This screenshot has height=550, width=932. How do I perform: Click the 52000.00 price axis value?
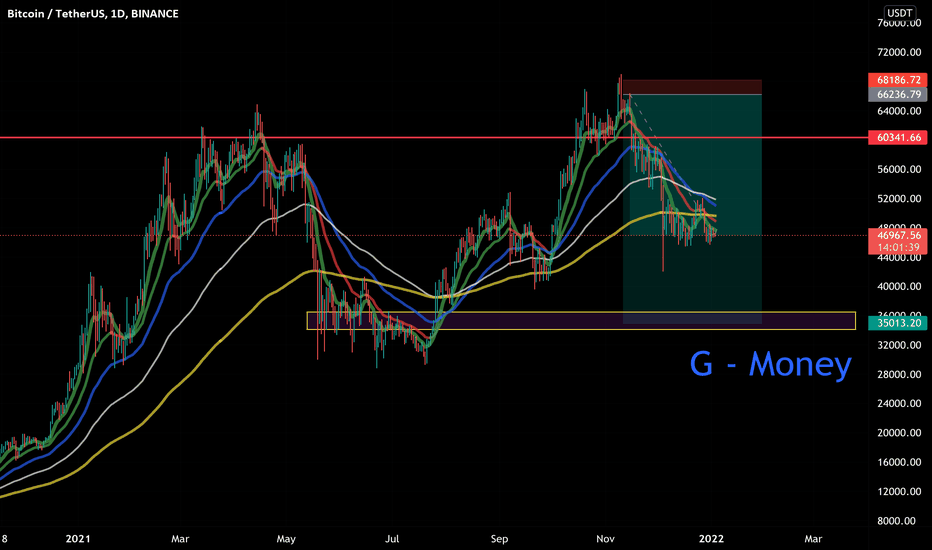tap(899, 199)
